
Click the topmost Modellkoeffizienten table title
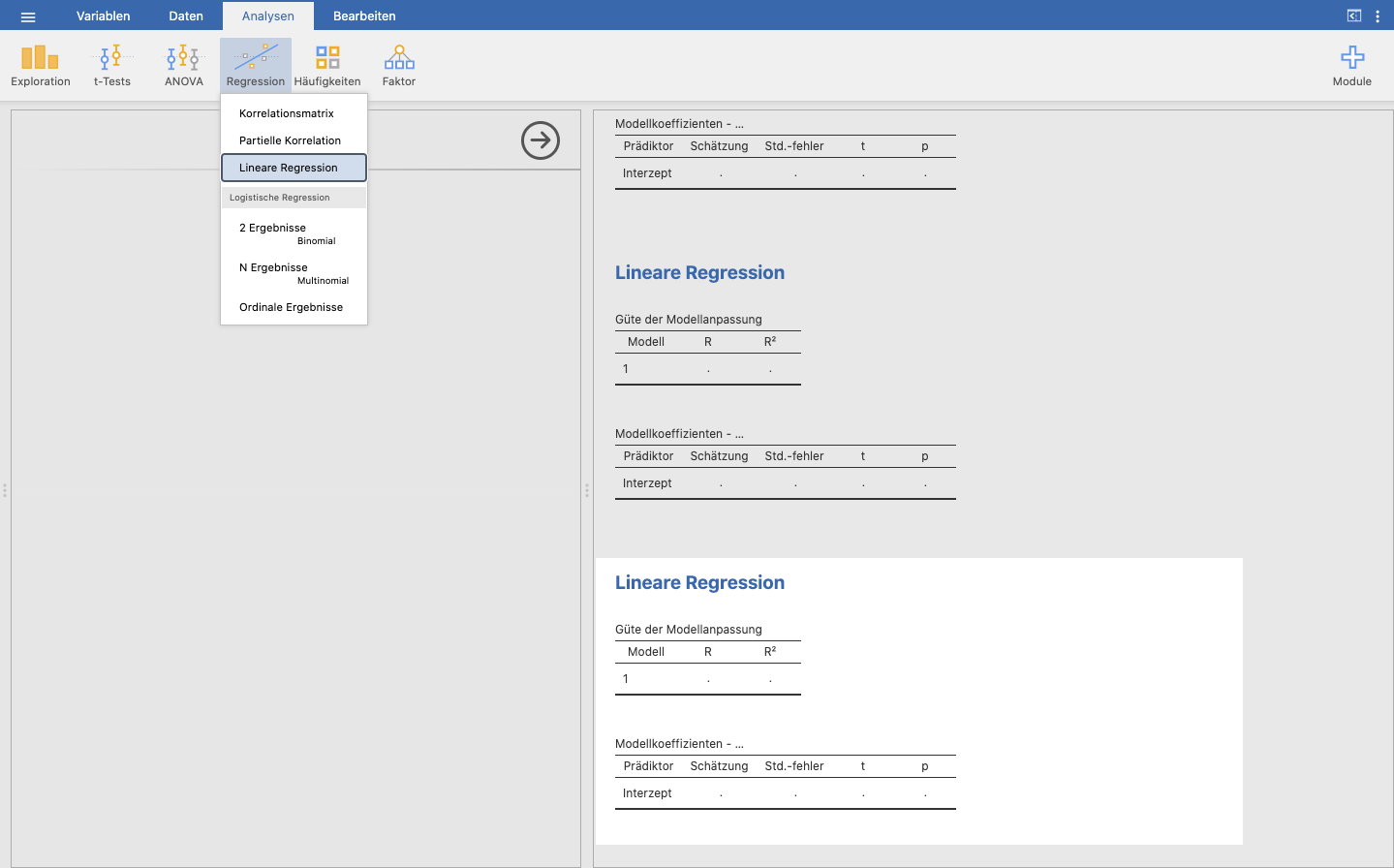coord(679,124)
